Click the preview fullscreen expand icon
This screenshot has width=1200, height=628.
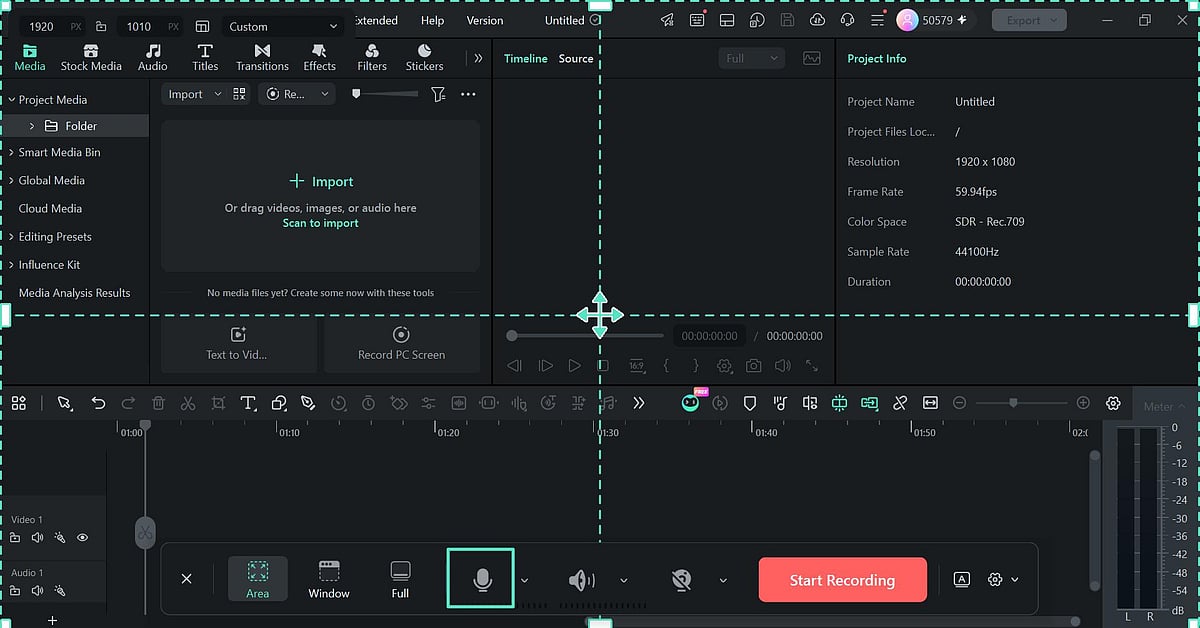pyautogui.click(x=812, y=366)
